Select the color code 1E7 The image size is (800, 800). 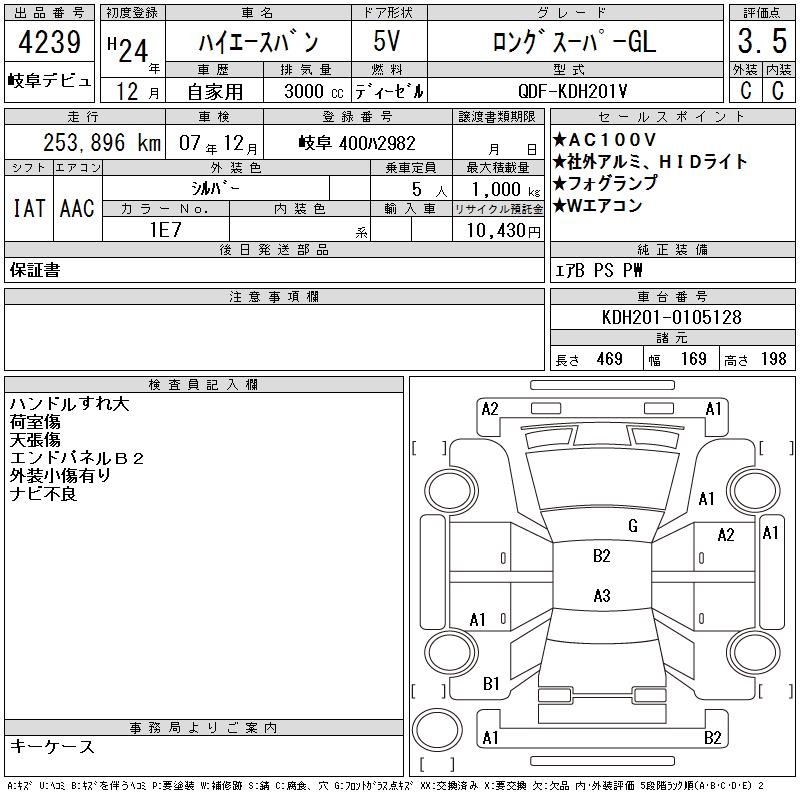[x=165, y=230]
